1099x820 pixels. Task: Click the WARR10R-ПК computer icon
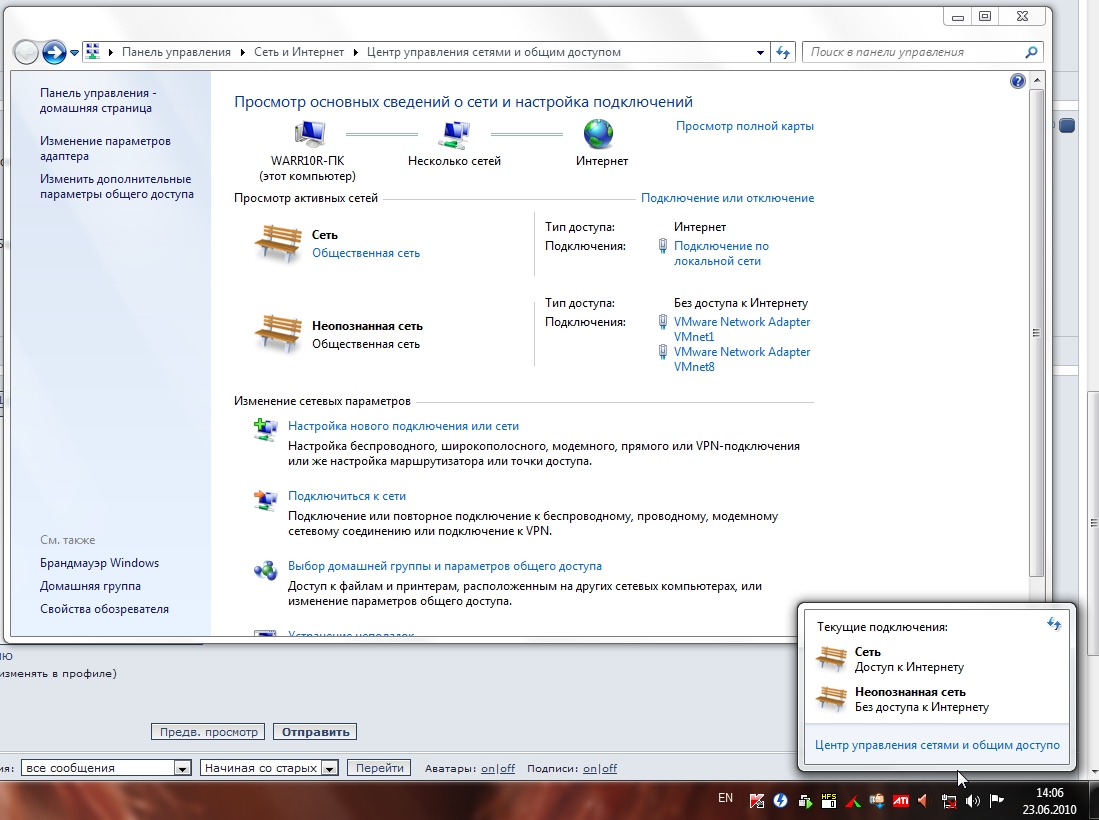308,135
